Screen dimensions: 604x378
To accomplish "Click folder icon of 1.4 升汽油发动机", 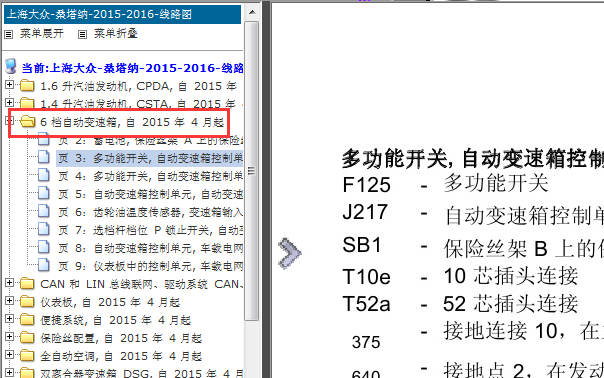I will coord(27,103).
